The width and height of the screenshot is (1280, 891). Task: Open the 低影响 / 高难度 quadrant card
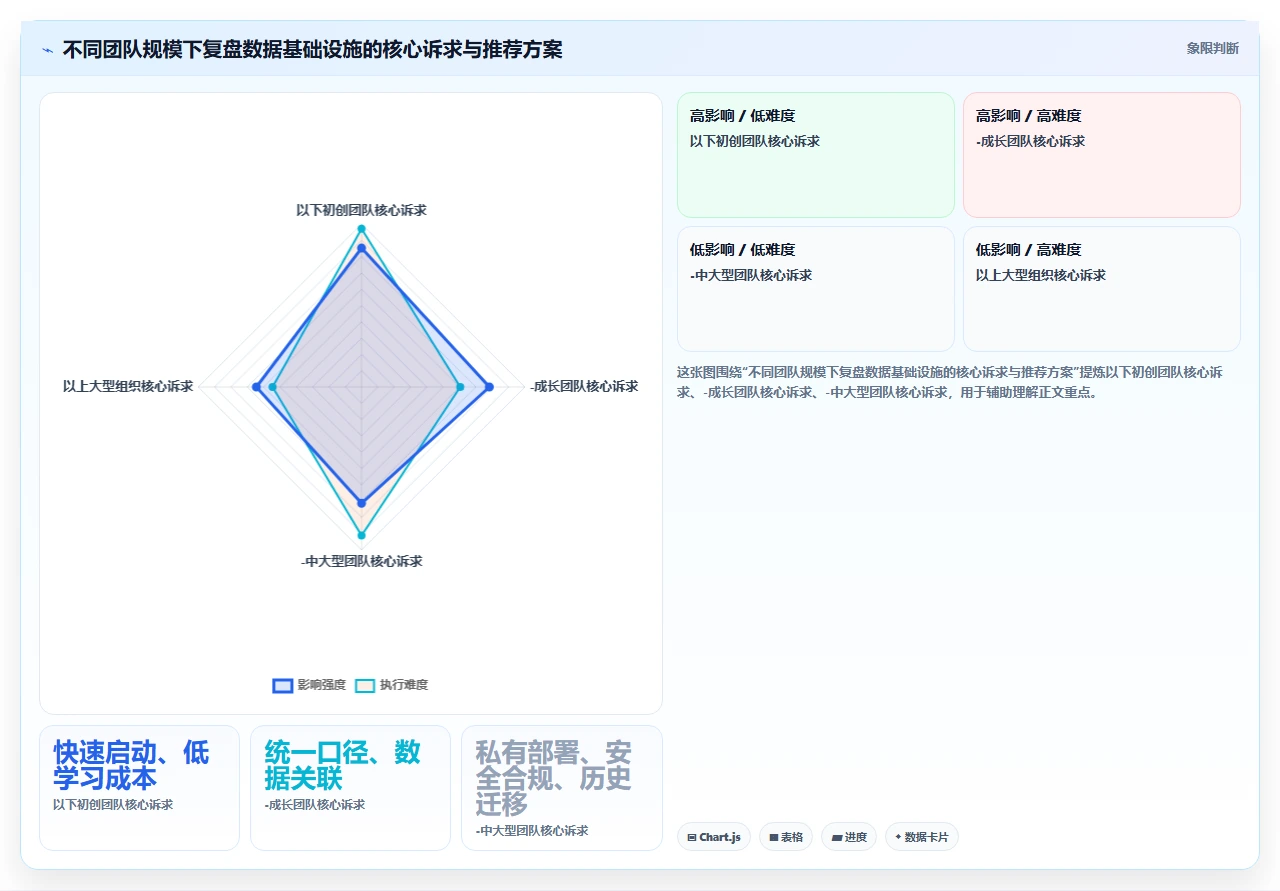1102,289
